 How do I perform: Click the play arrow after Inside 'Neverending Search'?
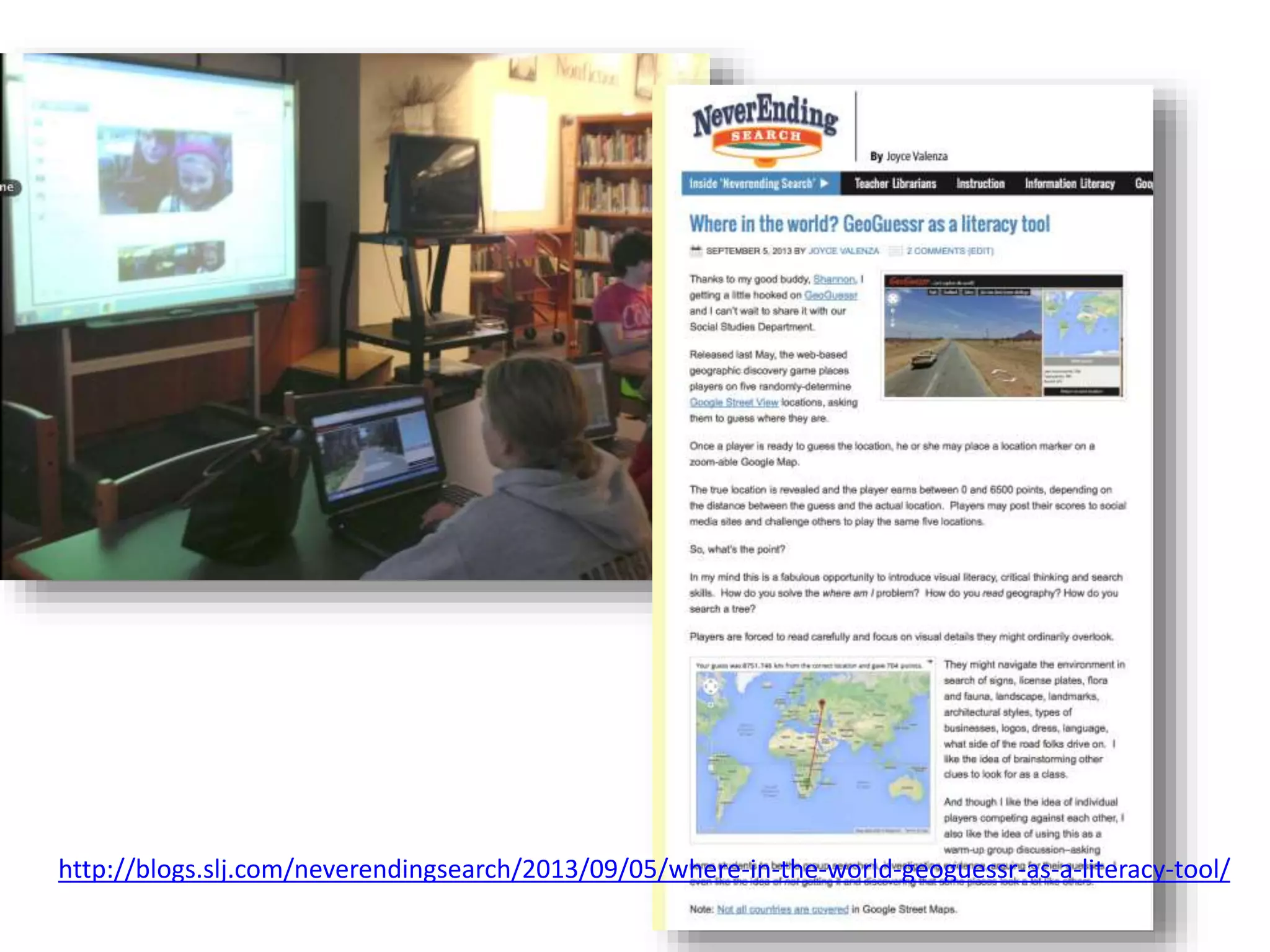(824, 183)
